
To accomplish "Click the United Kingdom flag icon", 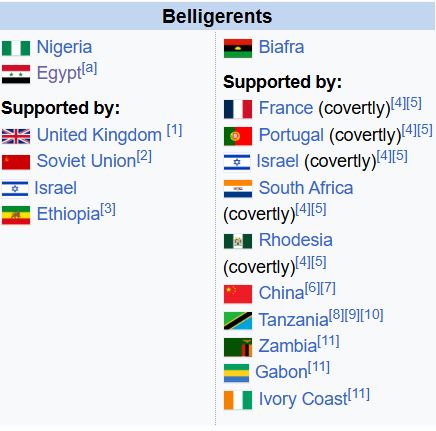I will click(16, 136).
